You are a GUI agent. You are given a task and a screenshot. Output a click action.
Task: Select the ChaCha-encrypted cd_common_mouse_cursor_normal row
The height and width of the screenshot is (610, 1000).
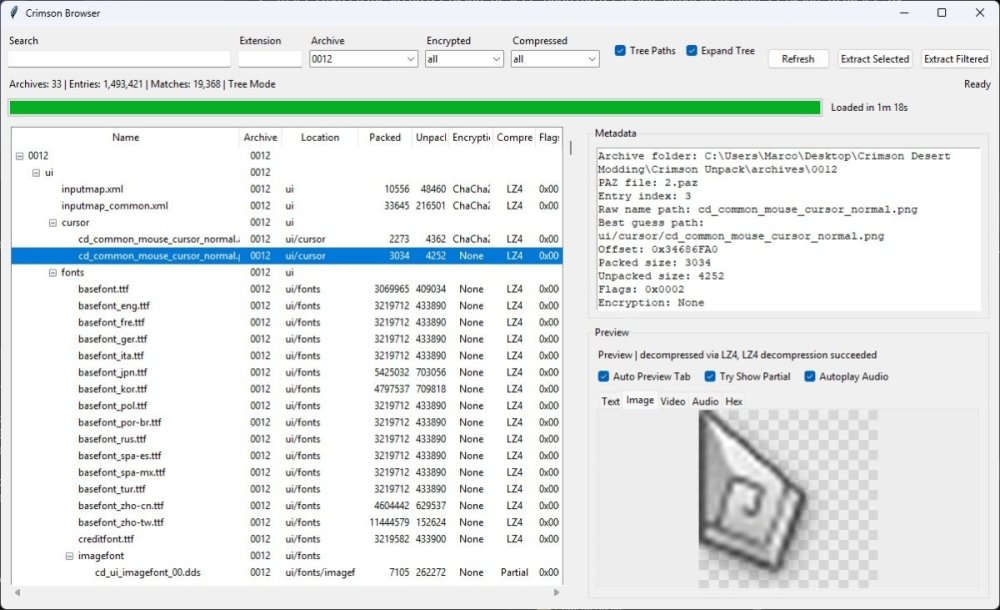(x=287, y=239)
